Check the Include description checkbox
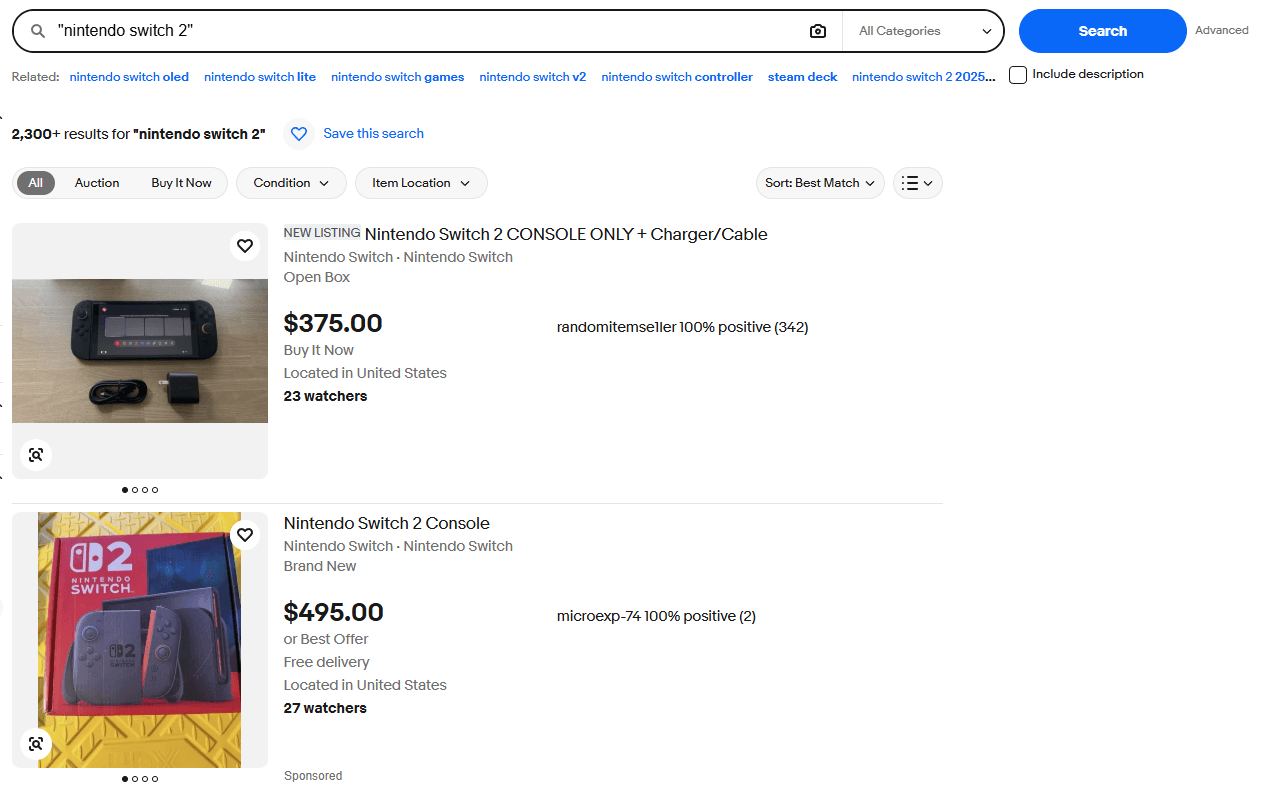Screen dimensions: 1263x789 click(x=1018, y=75)
